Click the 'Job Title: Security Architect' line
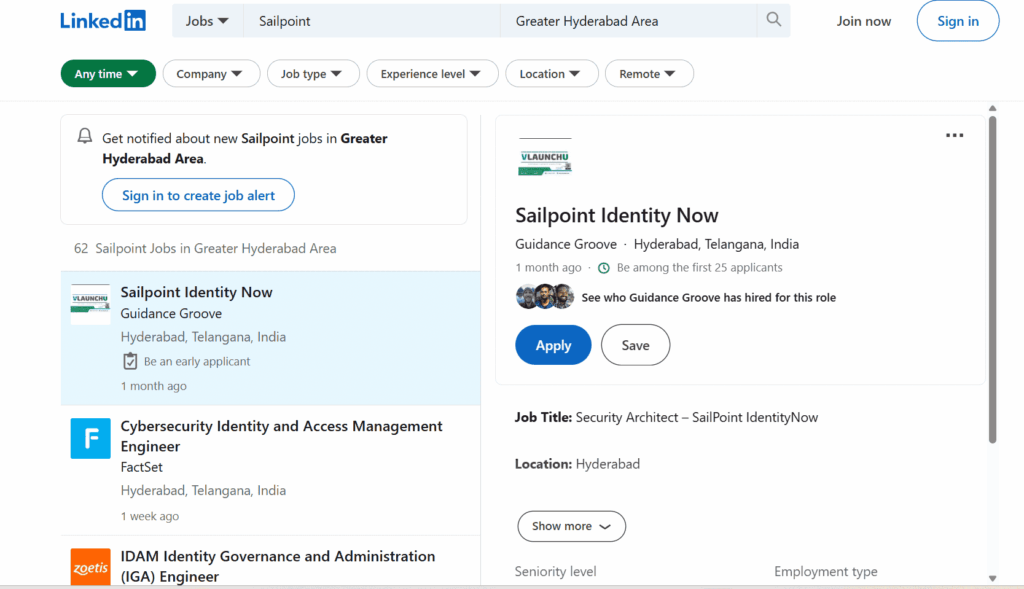The width and height of the screenshot is (1024, 589). (x=666, y=417)
